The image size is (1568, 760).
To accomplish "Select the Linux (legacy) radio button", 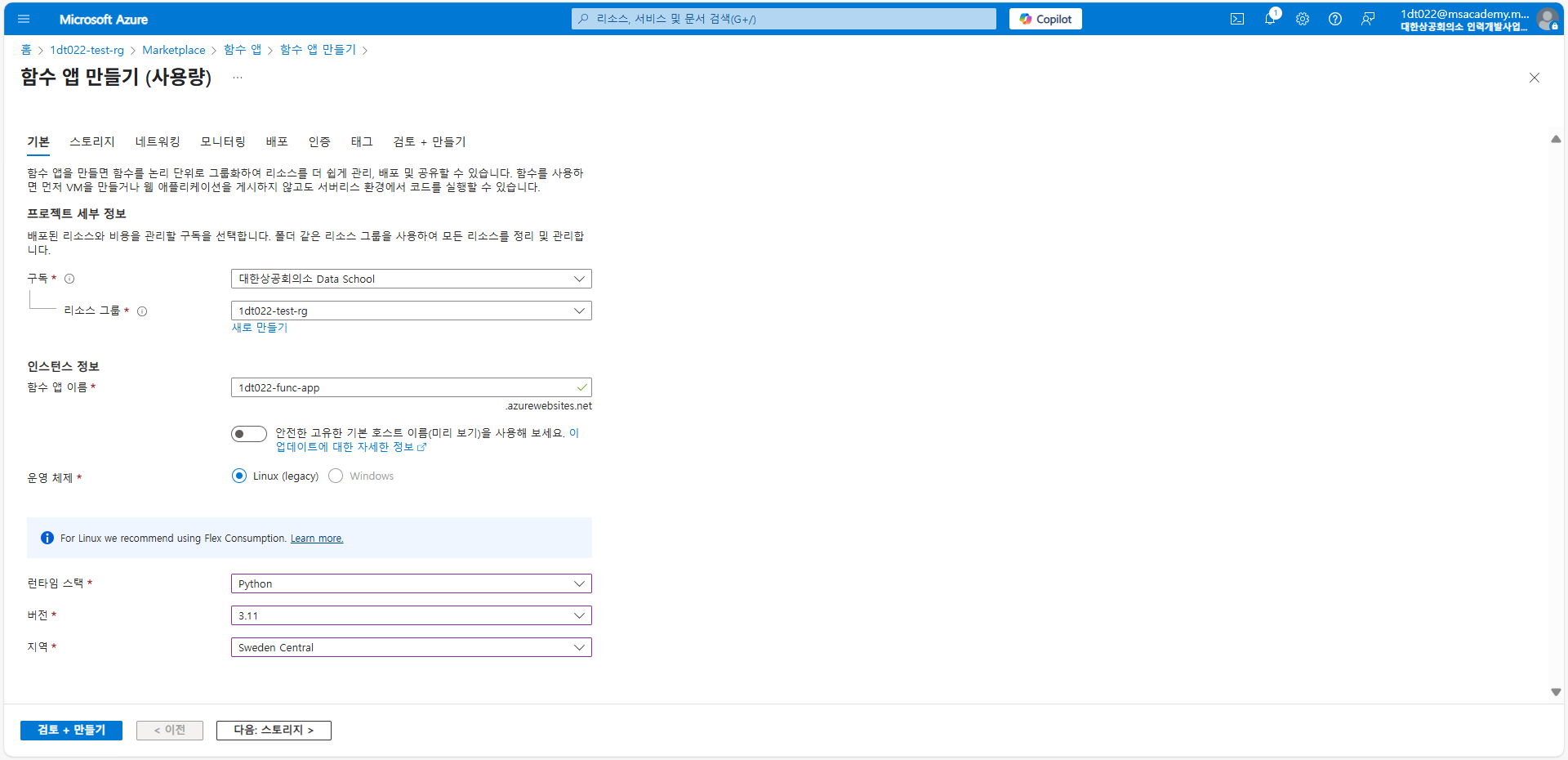I will (239, 476).
